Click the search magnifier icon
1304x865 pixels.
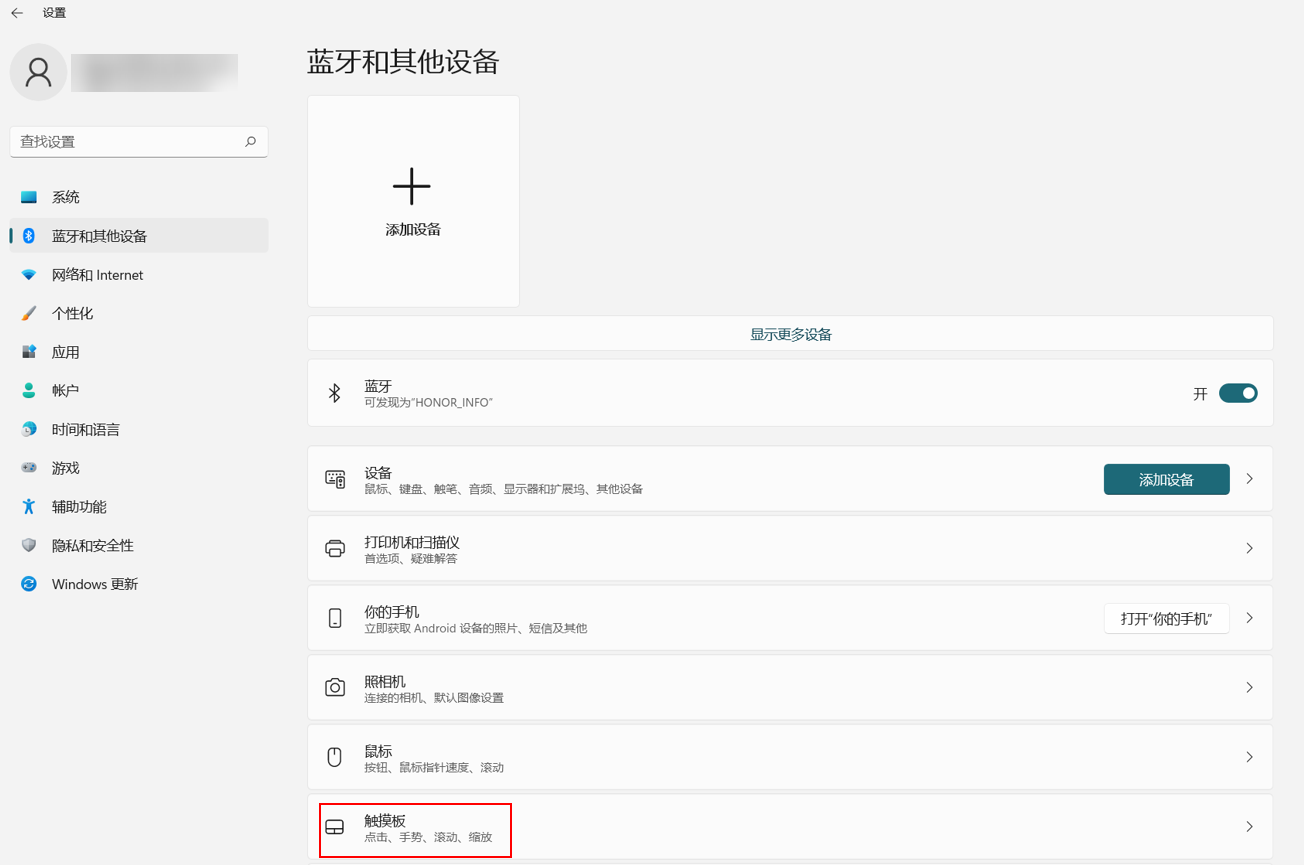coord(250,142)
